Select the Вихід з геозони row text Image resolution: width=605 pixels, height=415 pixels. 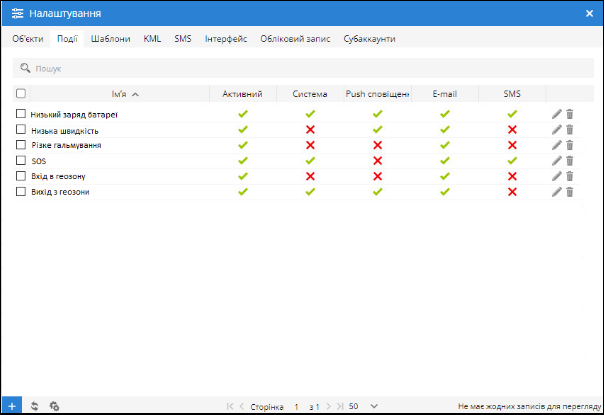[60, 192]
